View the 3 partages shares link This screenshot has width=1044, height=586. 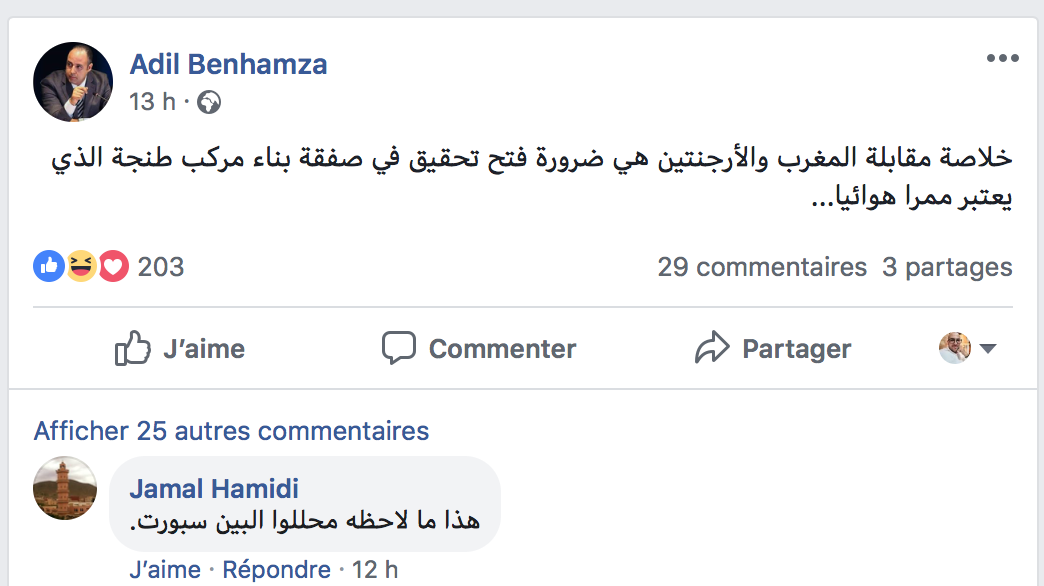pos(947,267)
